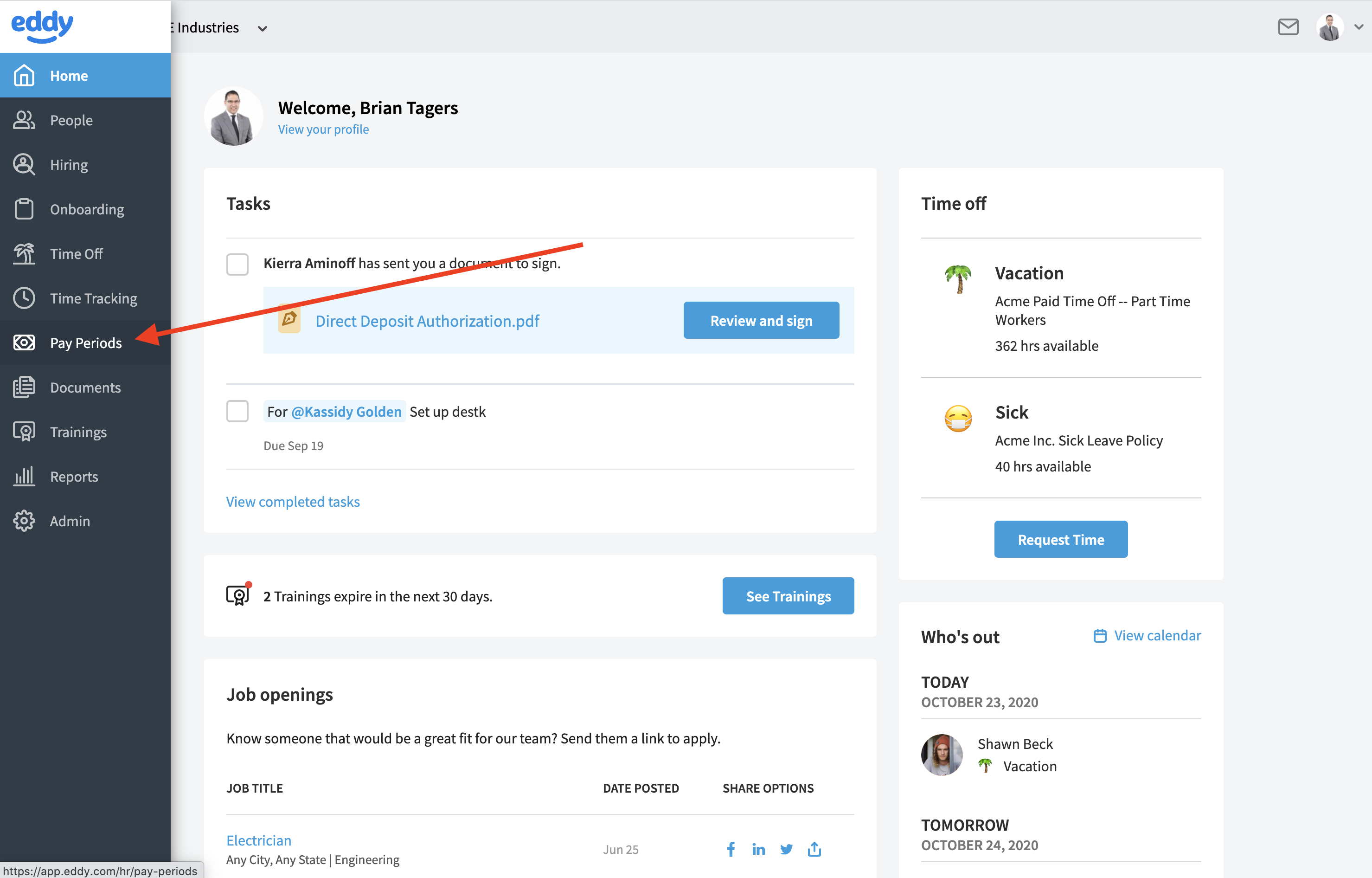The image size is (1372, 878).
Task: Open Reports in sidebar
Action: (85, 476)
